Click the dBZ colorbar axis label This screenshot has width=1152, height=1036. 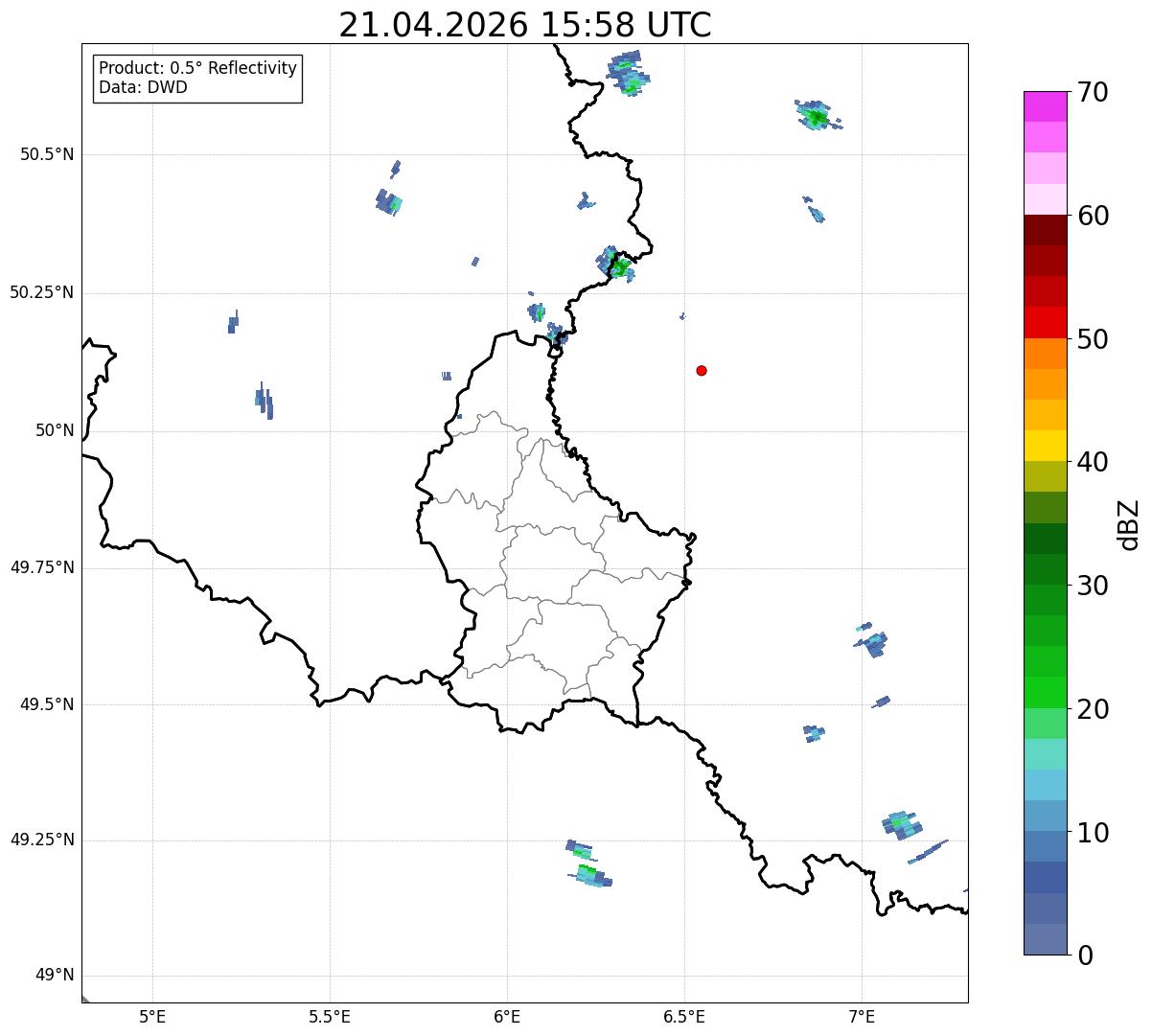click(1129, 523)
